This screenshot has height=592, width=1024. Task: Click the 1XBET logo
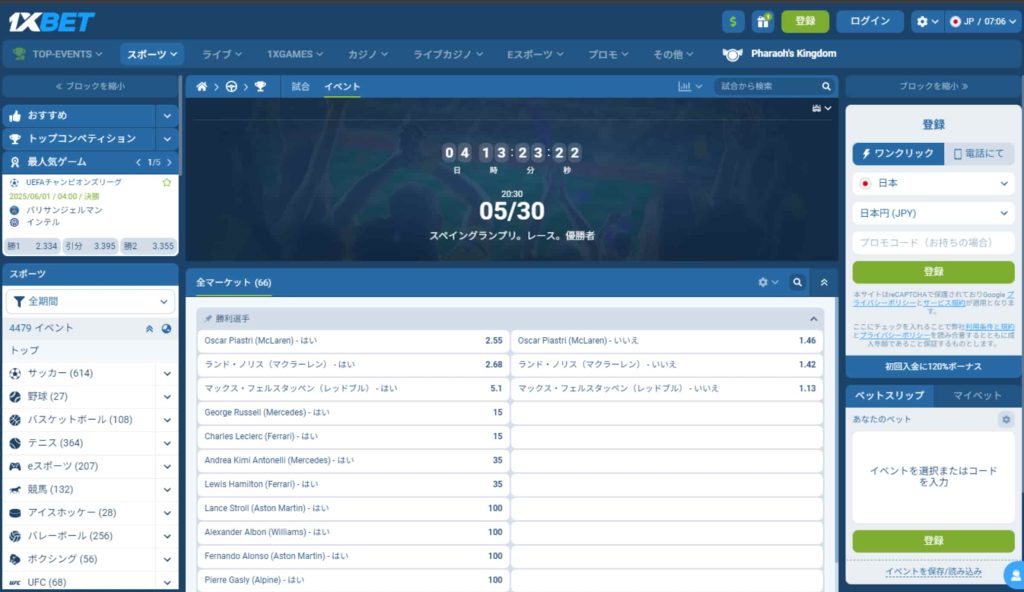pos(51,22)
